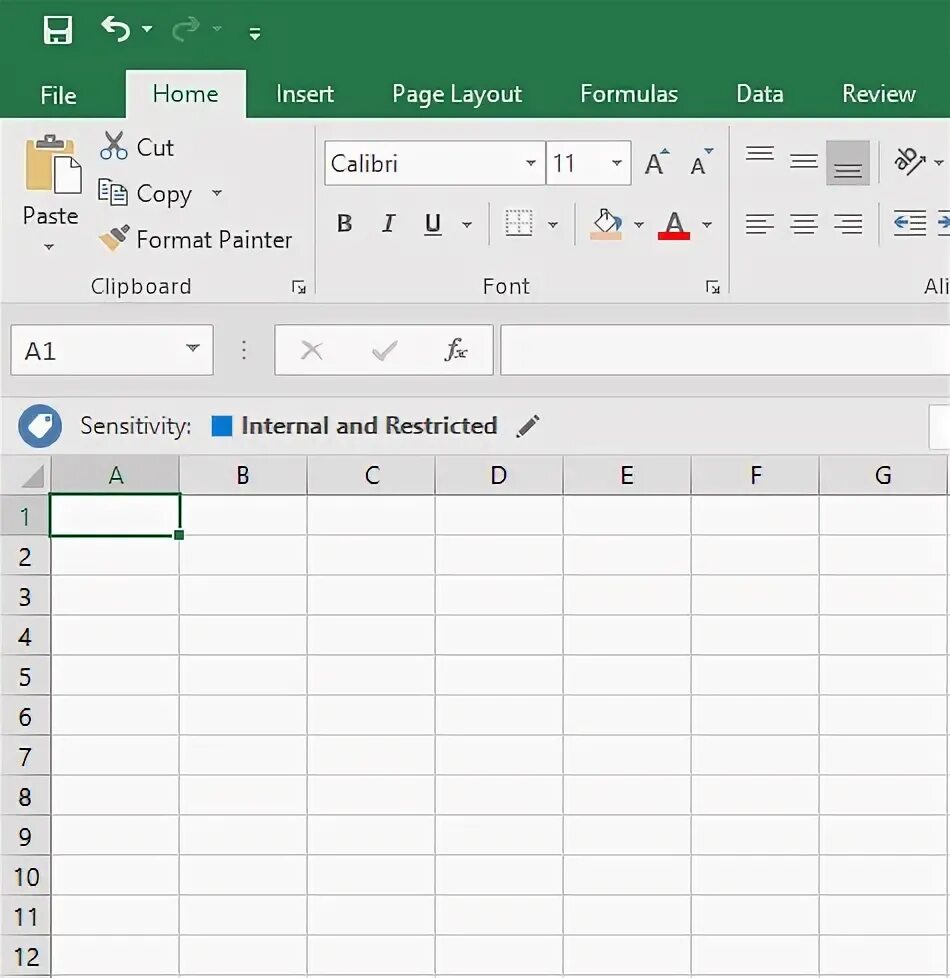Select row 10 header
This screenshot has width=950, height=978.
25,877
